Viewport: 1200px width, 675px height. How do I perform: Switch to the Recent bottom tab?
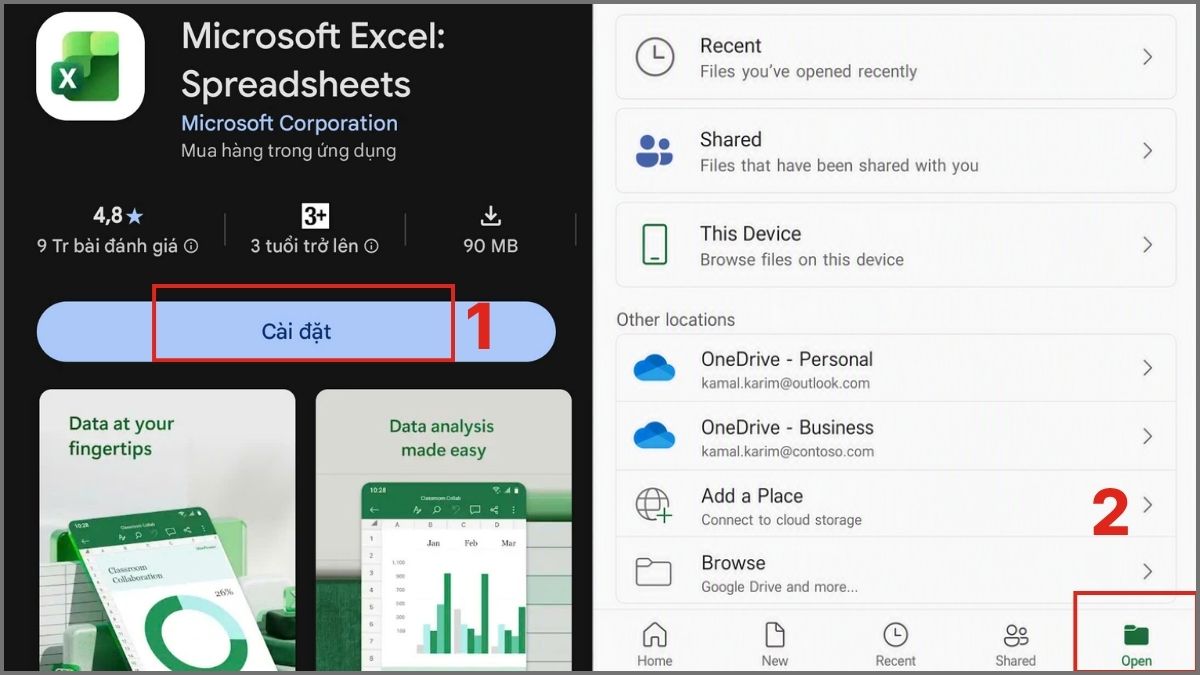(895, 645)
